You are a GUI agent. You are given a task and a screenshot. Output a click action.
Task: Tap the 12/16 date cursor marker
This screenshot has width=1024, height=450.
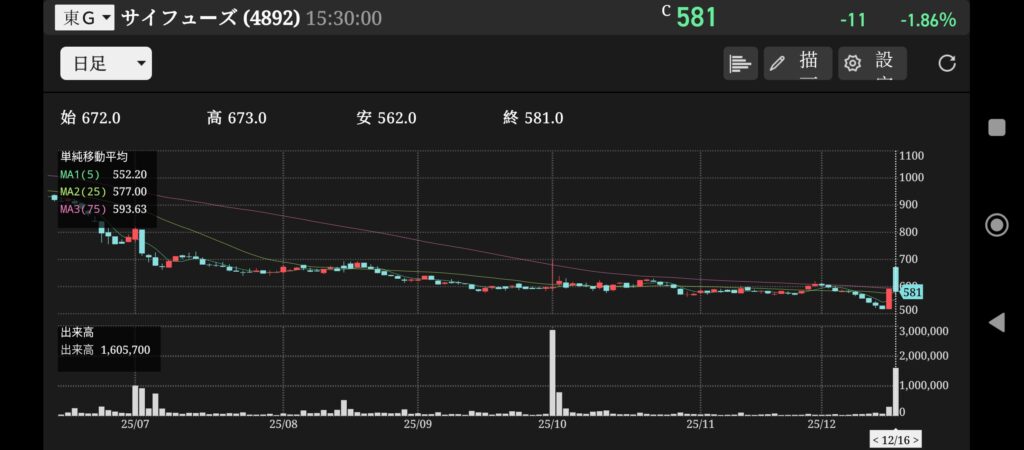pos(895,440)
